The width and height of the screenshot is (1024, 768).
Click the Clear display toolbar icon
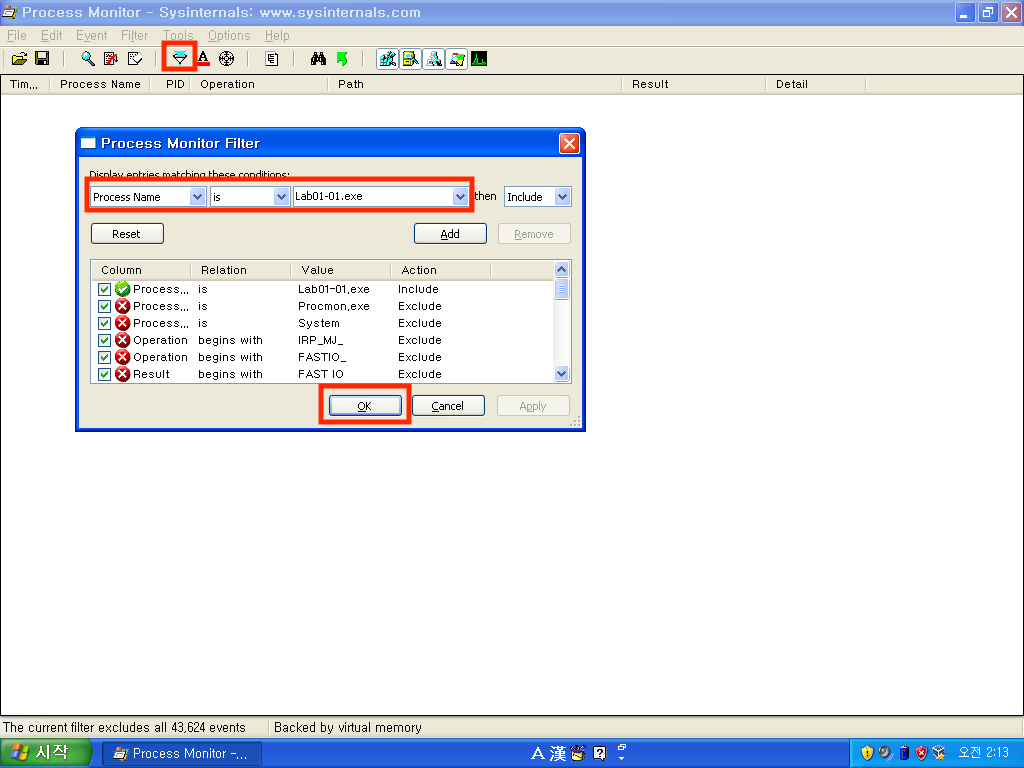[135, 59]
